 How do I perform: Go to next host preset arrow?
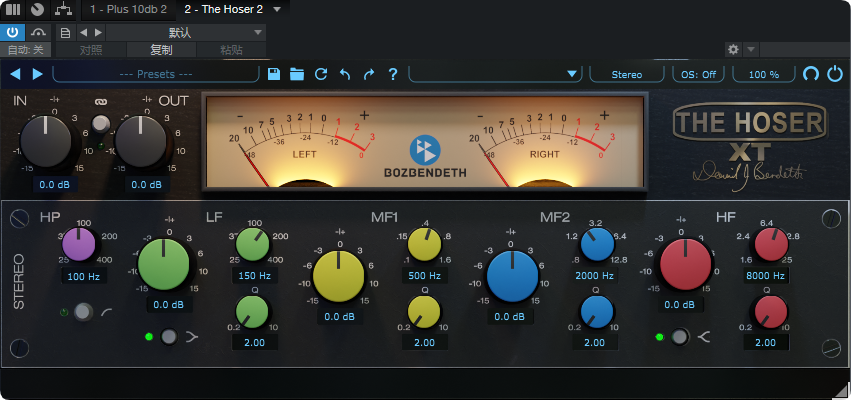point(98,33)
